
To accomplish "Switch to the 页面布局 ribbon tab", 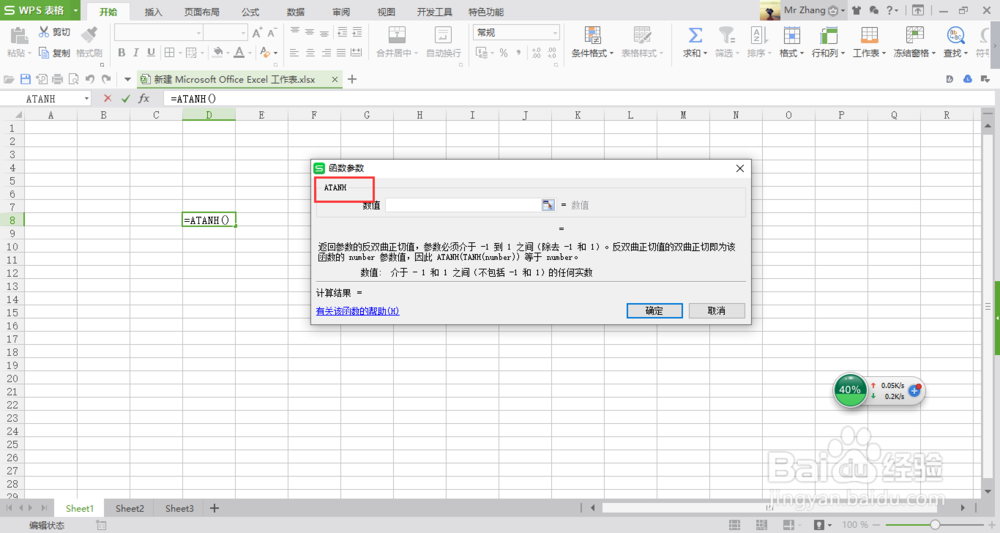I will tap(202, 12).
